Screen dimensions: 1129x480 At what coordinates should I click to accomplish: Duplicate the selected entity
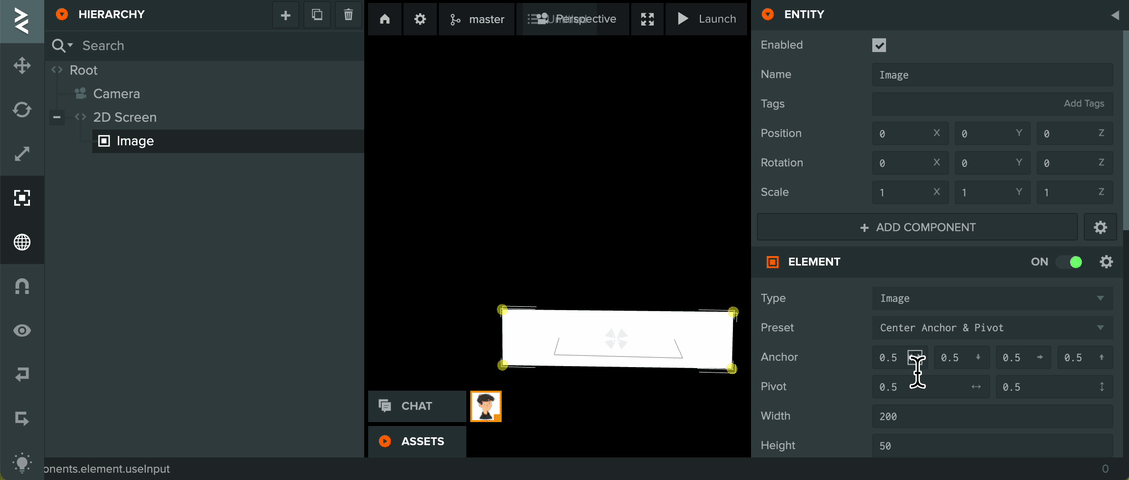click(x=317, y=14)
